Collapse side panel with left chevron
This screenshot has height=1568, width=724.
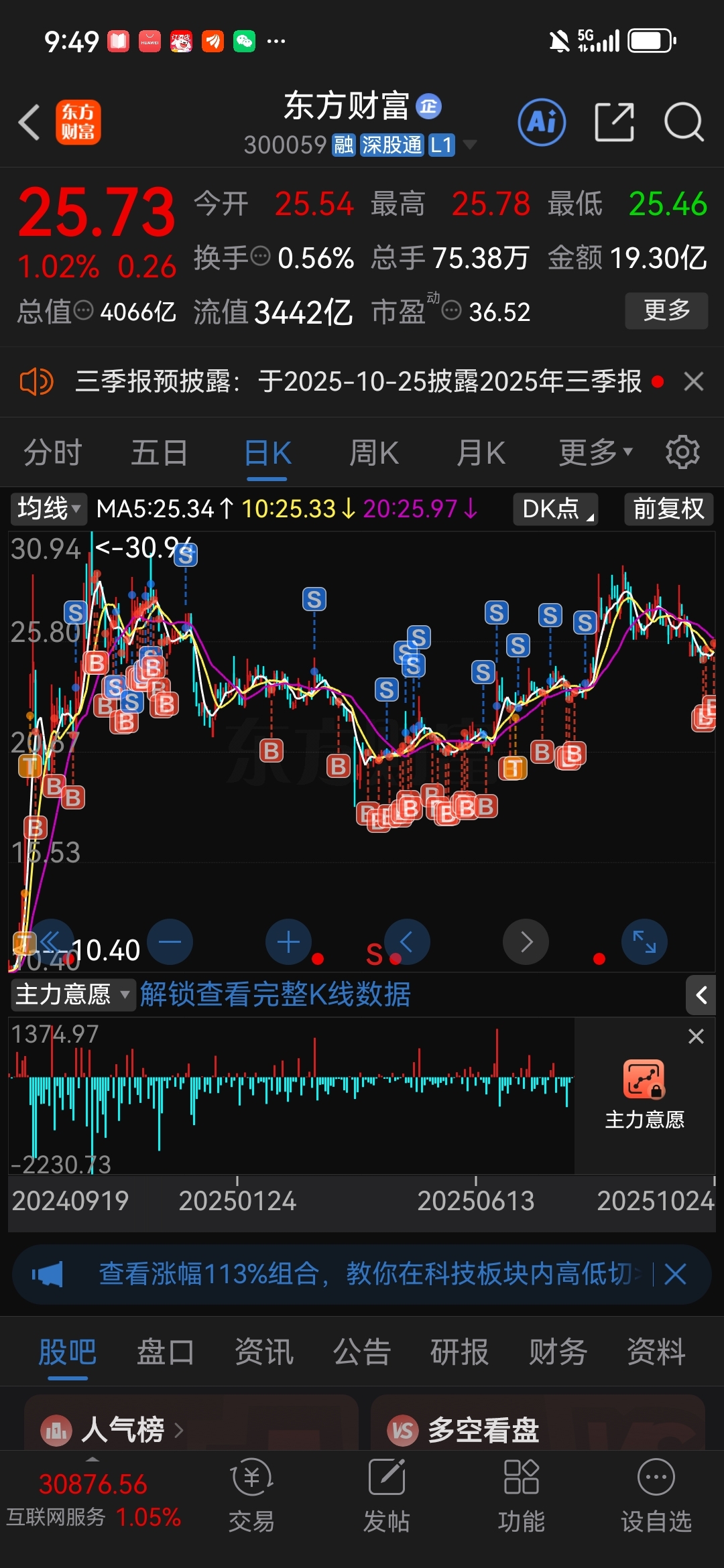click(701, 995)
